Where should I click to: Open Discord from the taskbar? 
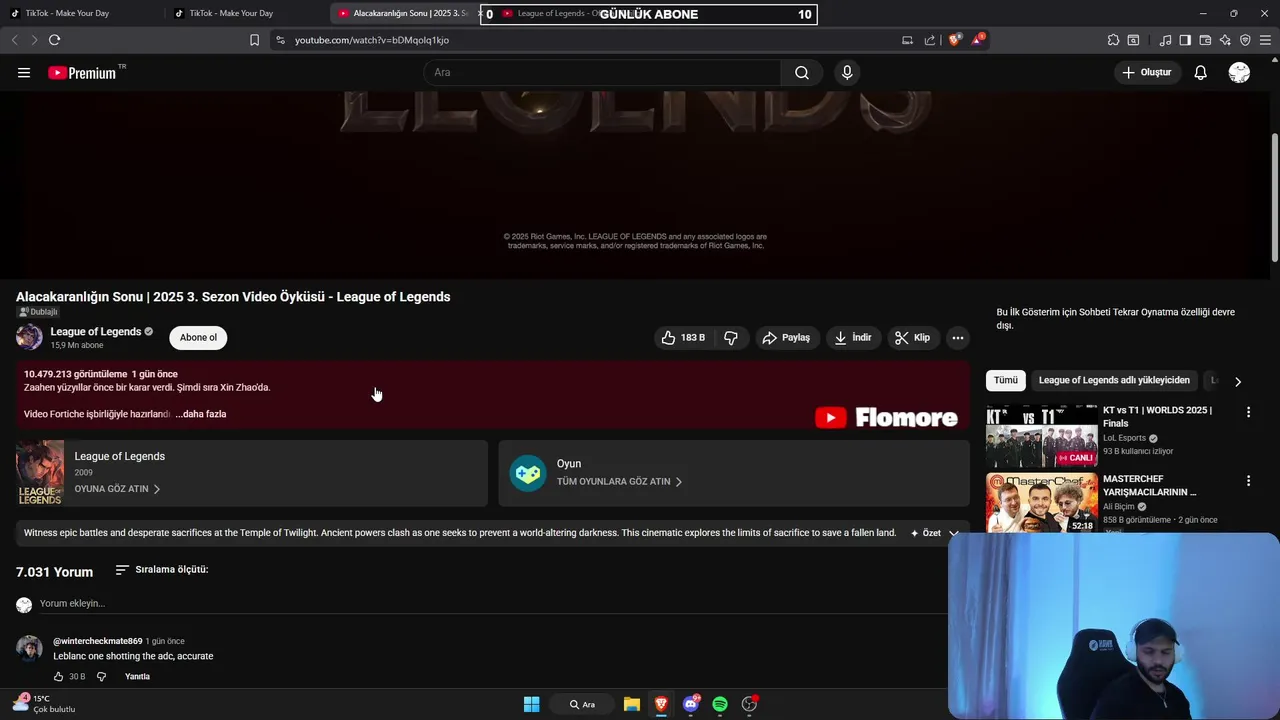click(x=691, y=704)
